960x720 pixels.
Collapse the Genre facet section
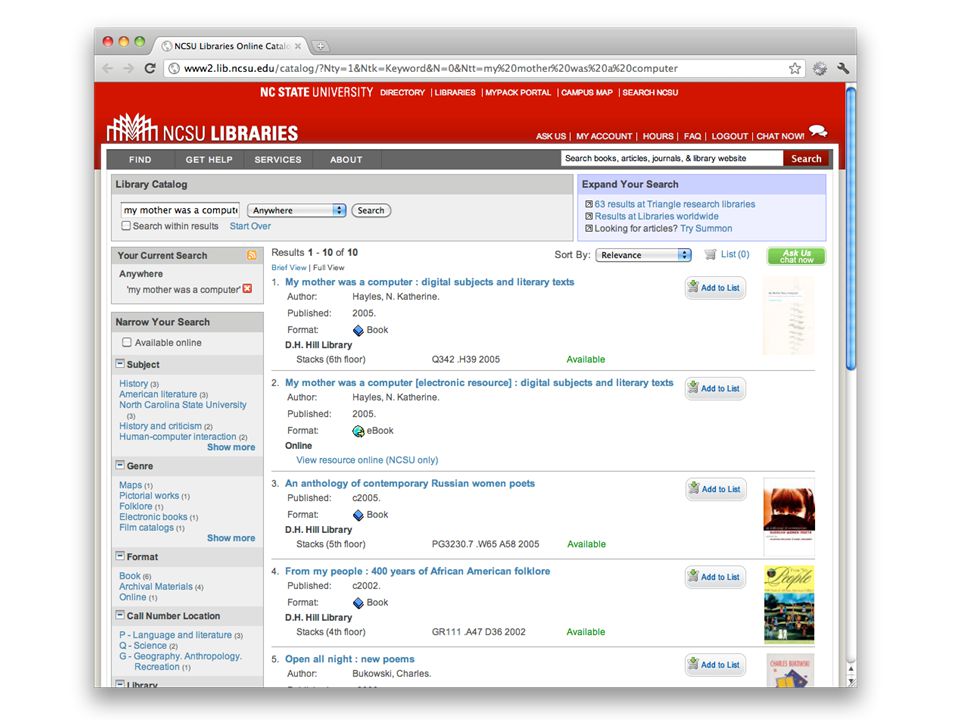coord(120,465)
